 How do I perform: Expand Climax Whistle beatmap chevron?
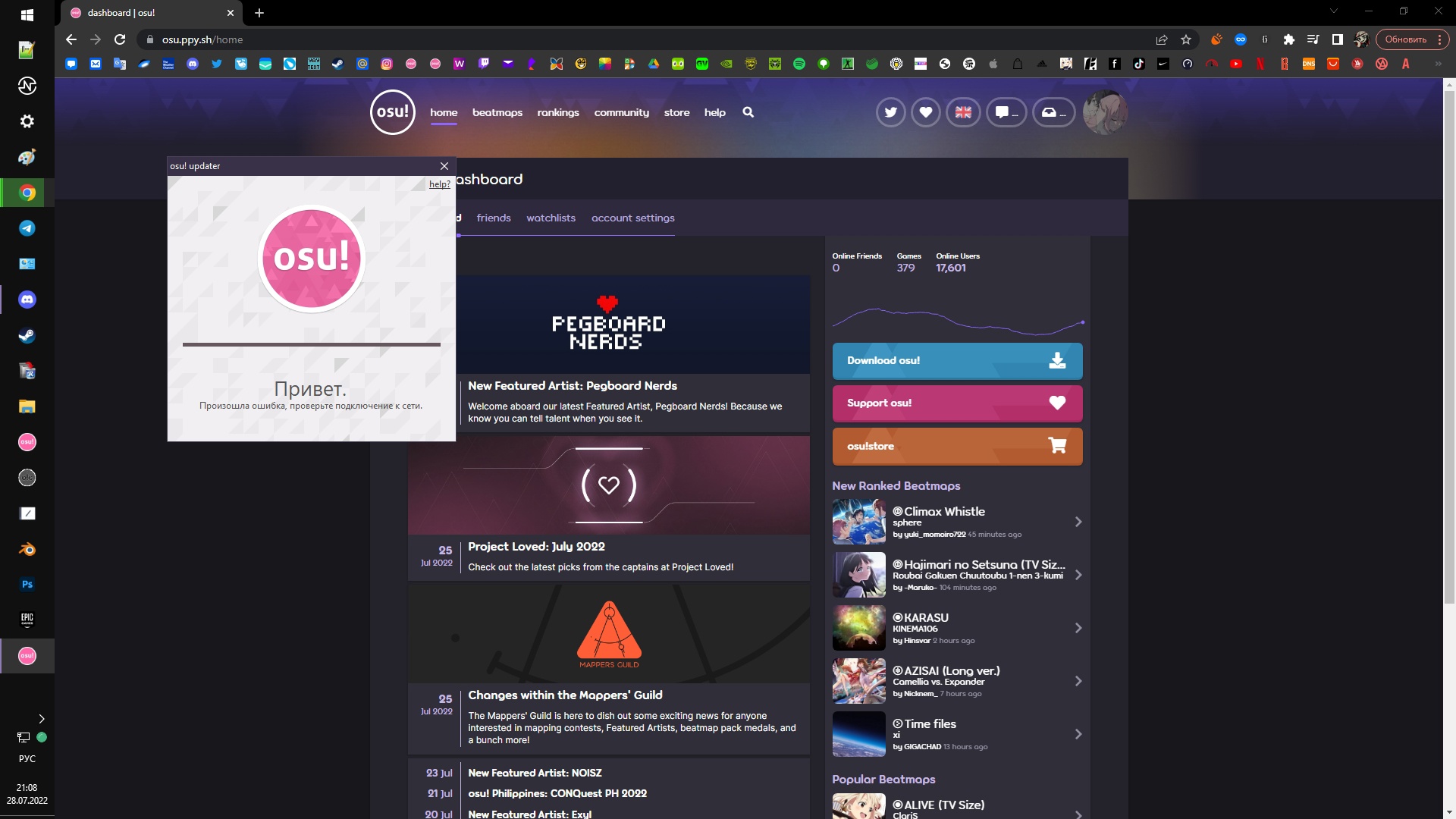click(x=1078, y=522)
